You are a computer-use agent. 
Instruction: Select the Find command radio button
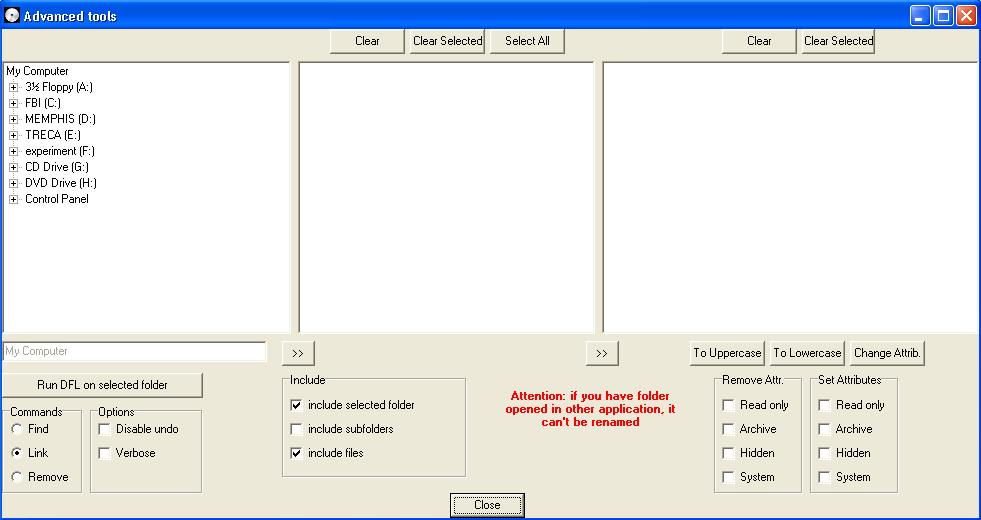point(17,429)
